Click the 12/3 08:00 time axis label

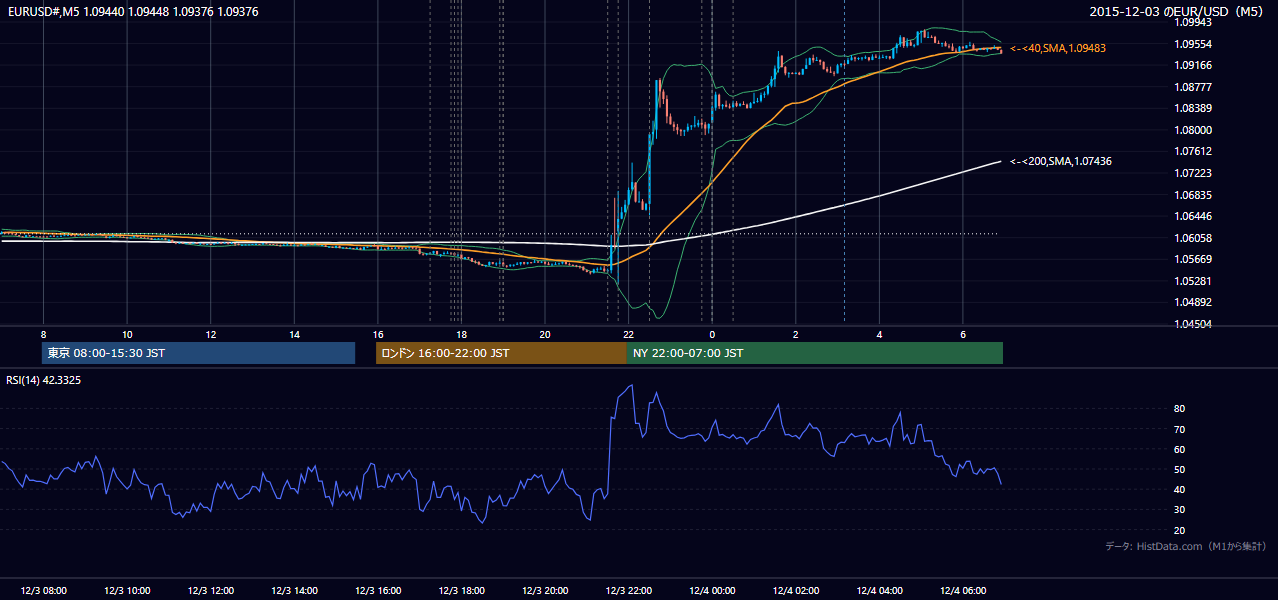click(x=42, y=590)
